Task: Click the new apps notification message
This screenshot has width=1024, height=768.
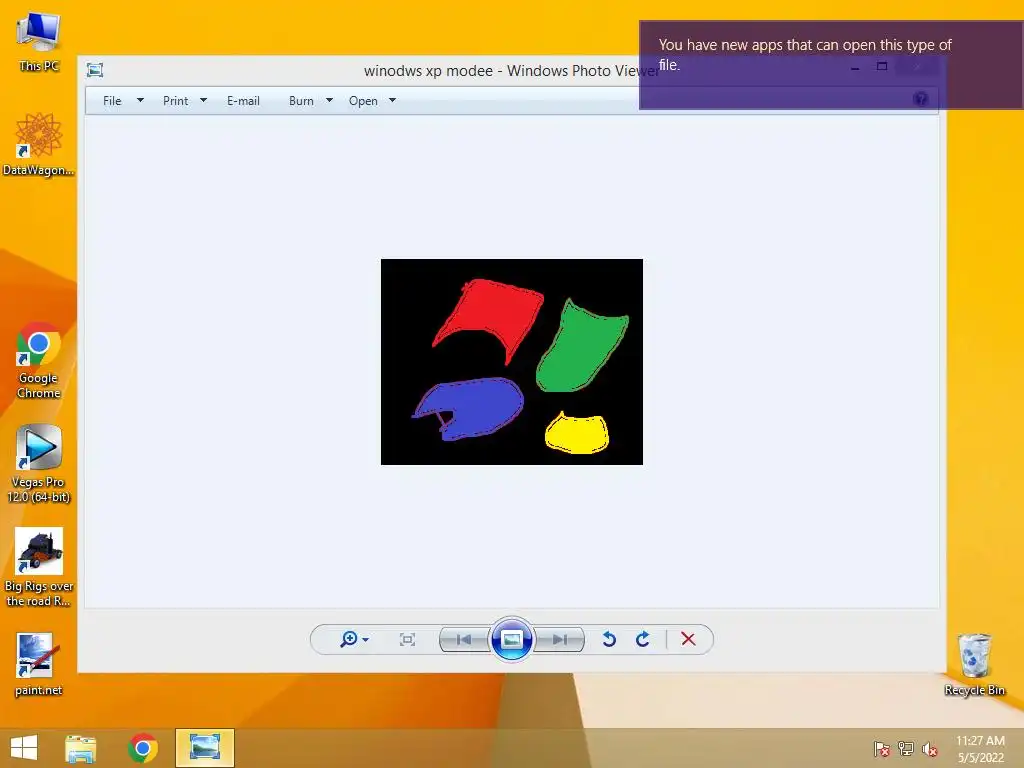Action: click(x=831, y=65)
